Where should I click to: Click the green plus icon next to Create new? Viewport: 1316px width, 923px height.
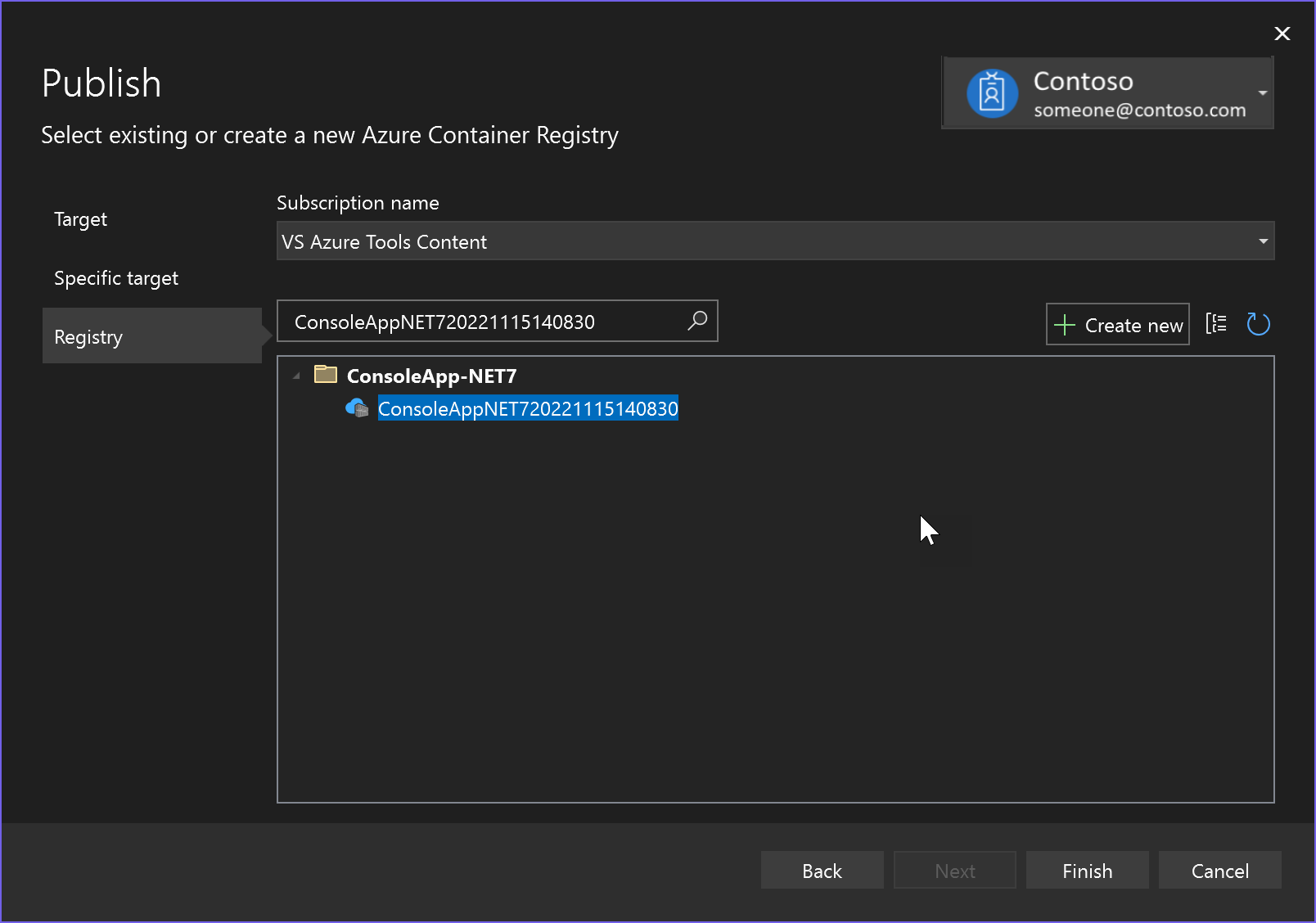pos(1065,324)
